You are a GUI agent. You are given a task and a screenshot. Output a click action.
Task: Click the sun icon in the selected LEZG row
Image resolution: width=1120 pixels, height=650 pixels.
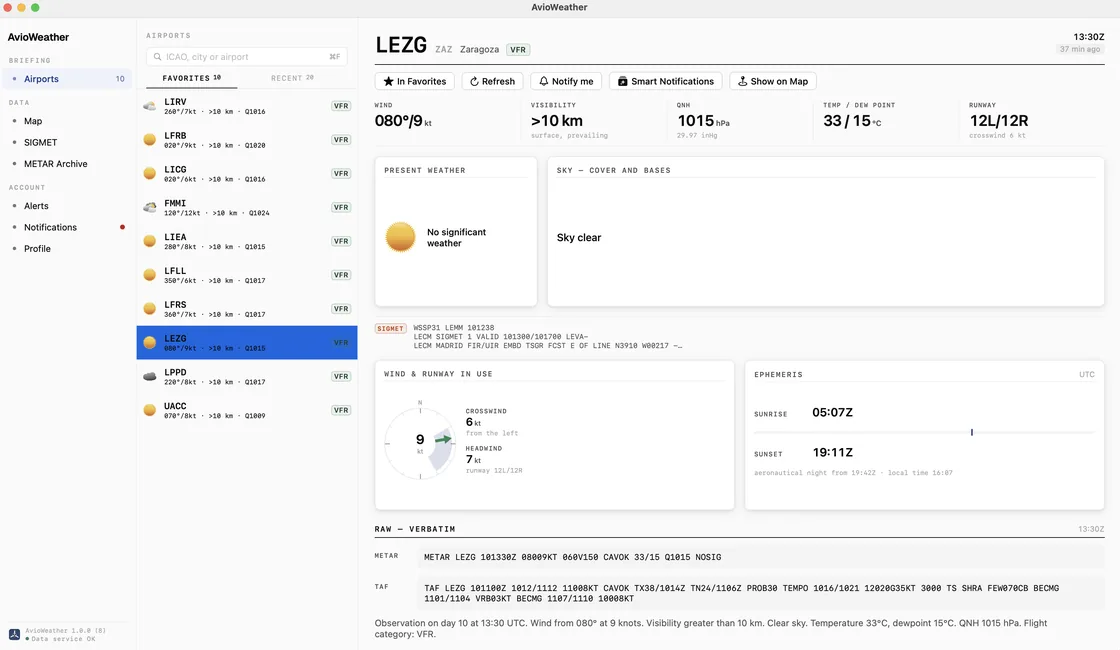150,343
